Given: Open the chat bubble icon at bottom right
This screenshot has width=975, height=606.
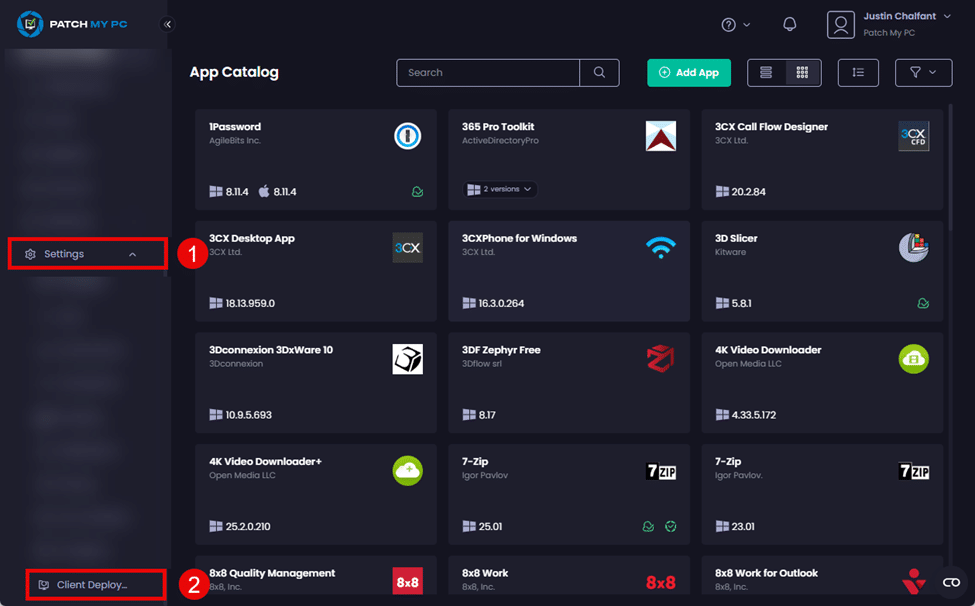Looking at the screenshot, I should tap(951, 582).
